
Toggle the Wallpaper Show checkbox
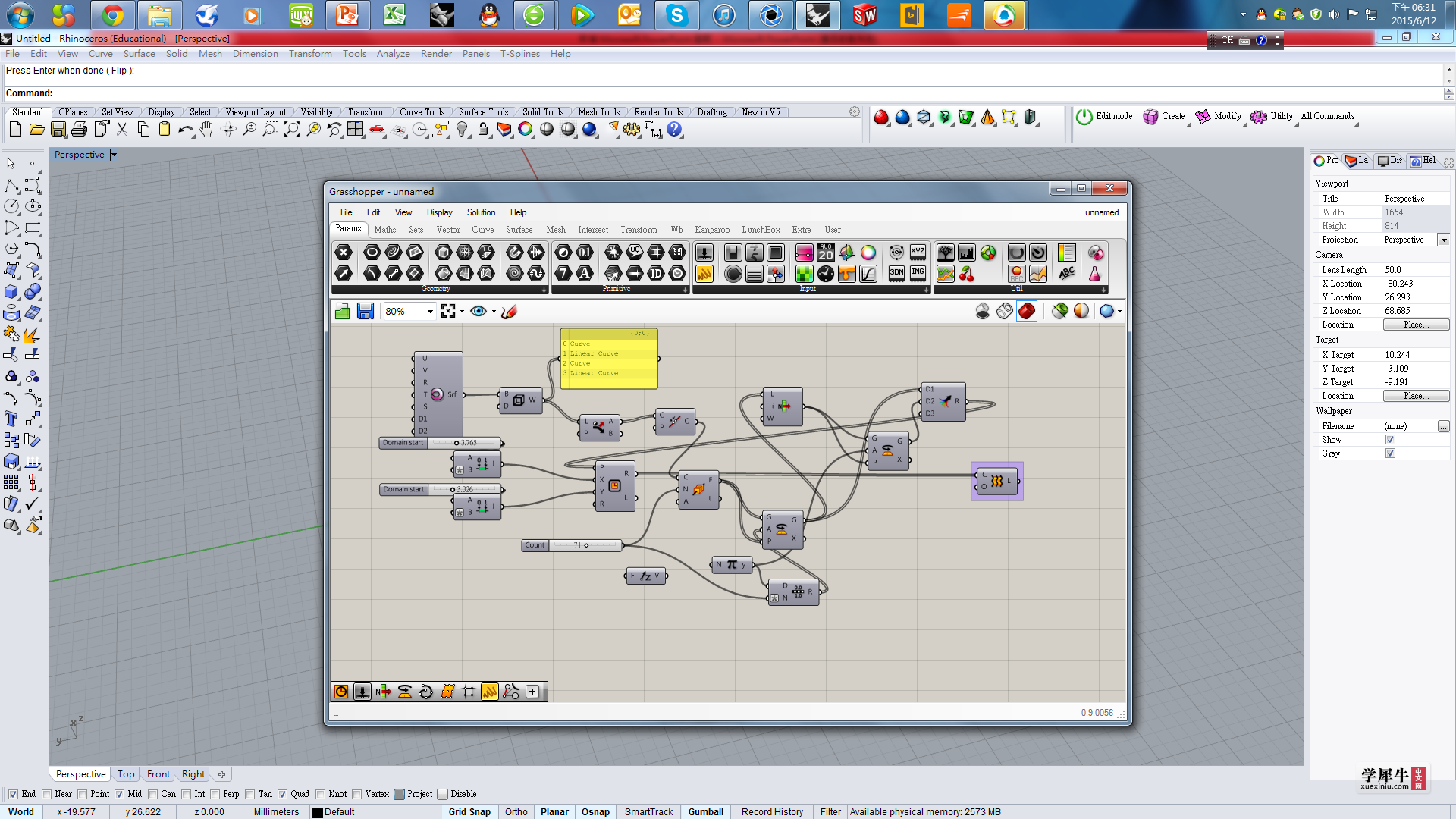click(1390, 440)
